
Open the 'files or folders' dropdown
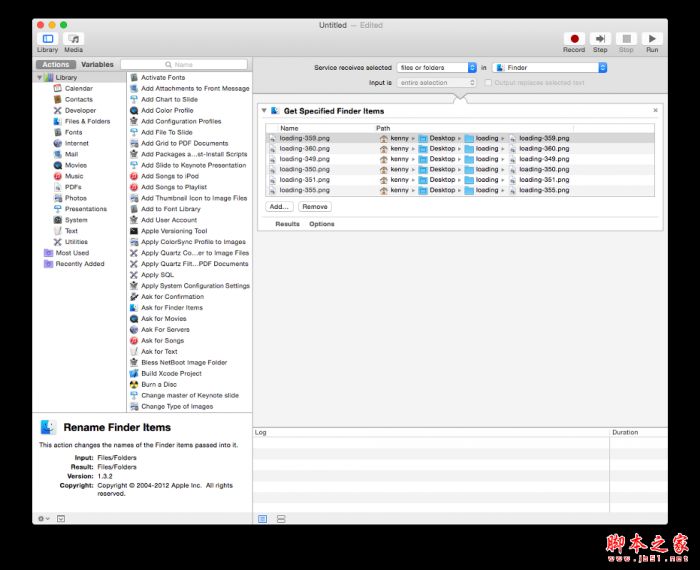click(x=435, y=67)
